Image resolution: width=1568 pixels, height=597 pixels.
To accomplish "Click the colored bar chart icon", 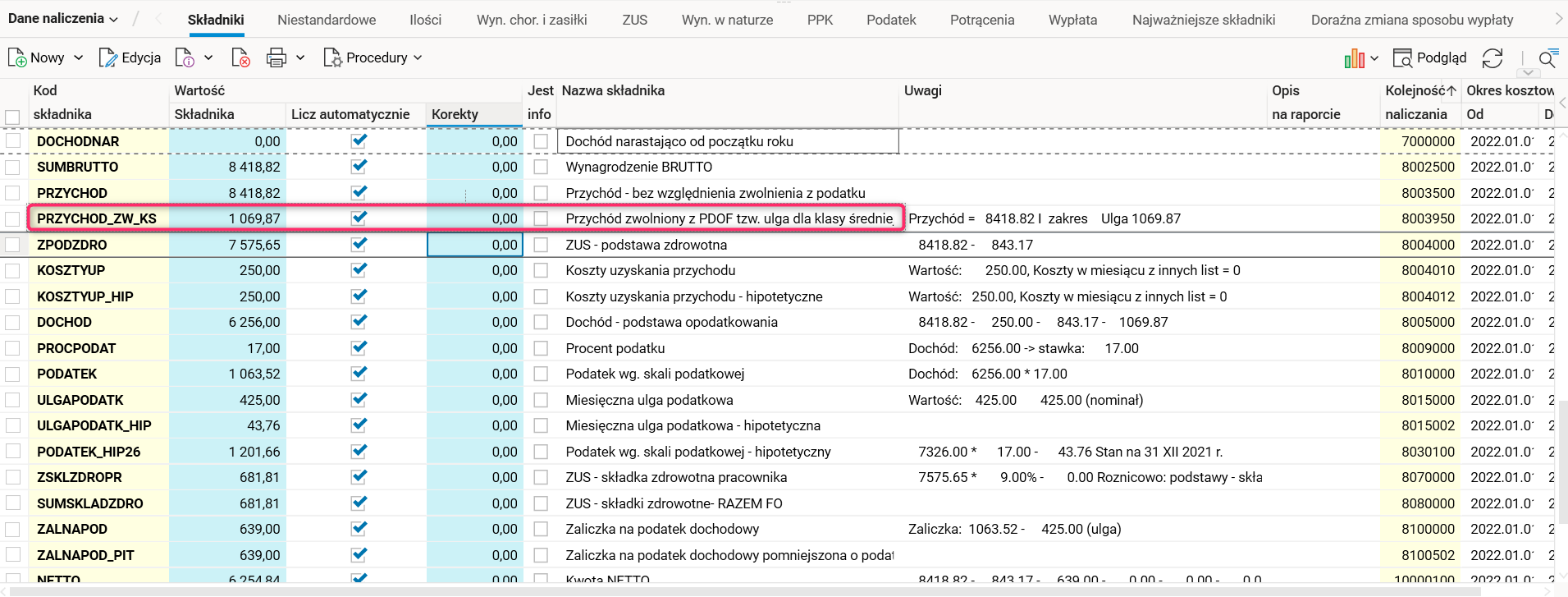I will pyautogui.click(x=1354, y=58).
